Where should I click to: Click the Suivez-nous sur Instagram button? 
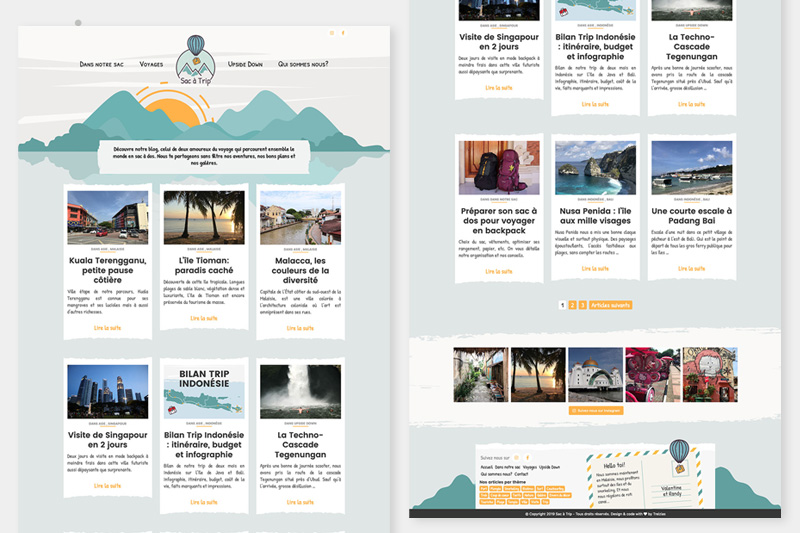596,411
